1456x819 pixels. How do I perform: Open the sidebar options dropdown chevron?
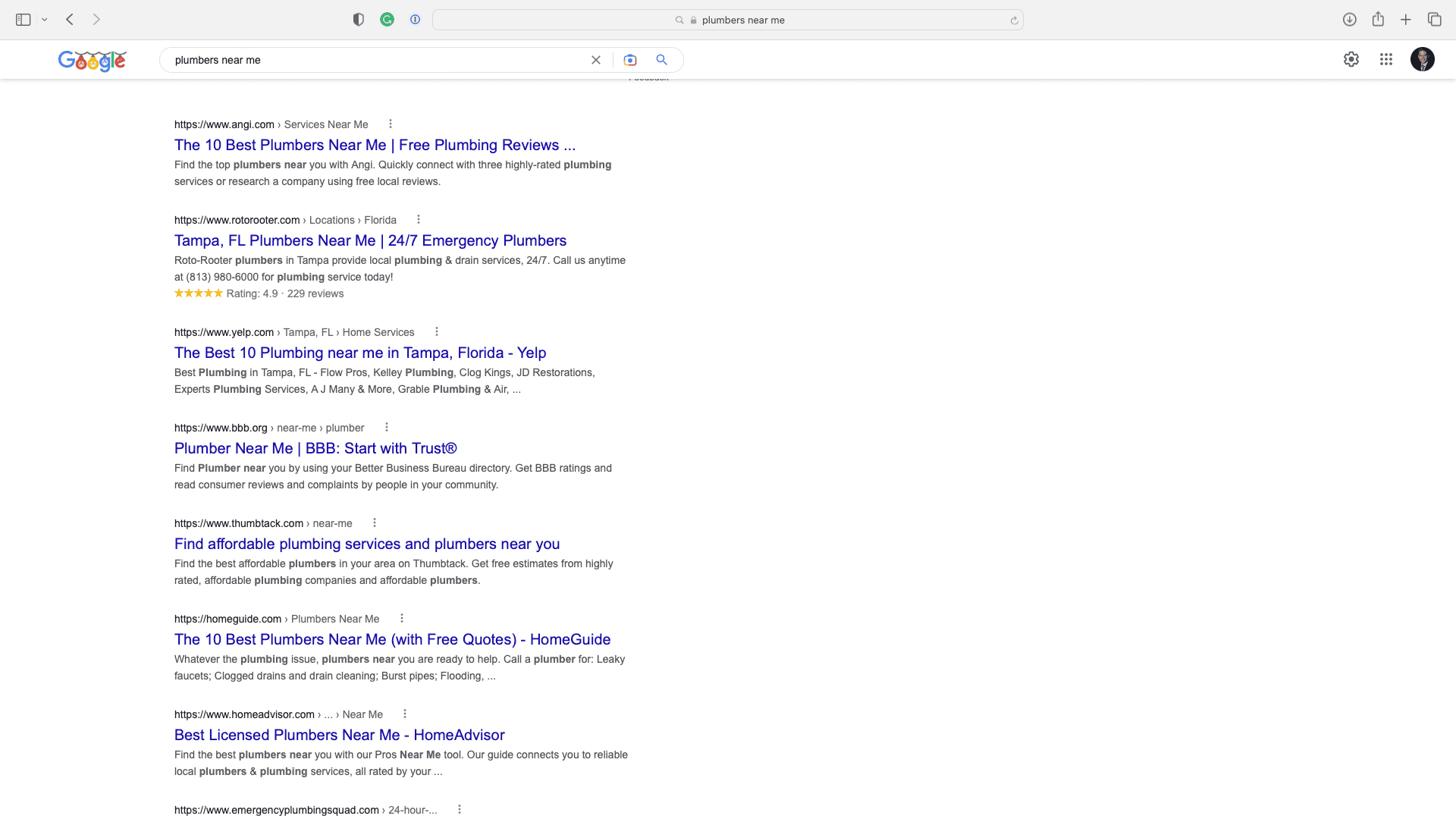pos(45,20)
